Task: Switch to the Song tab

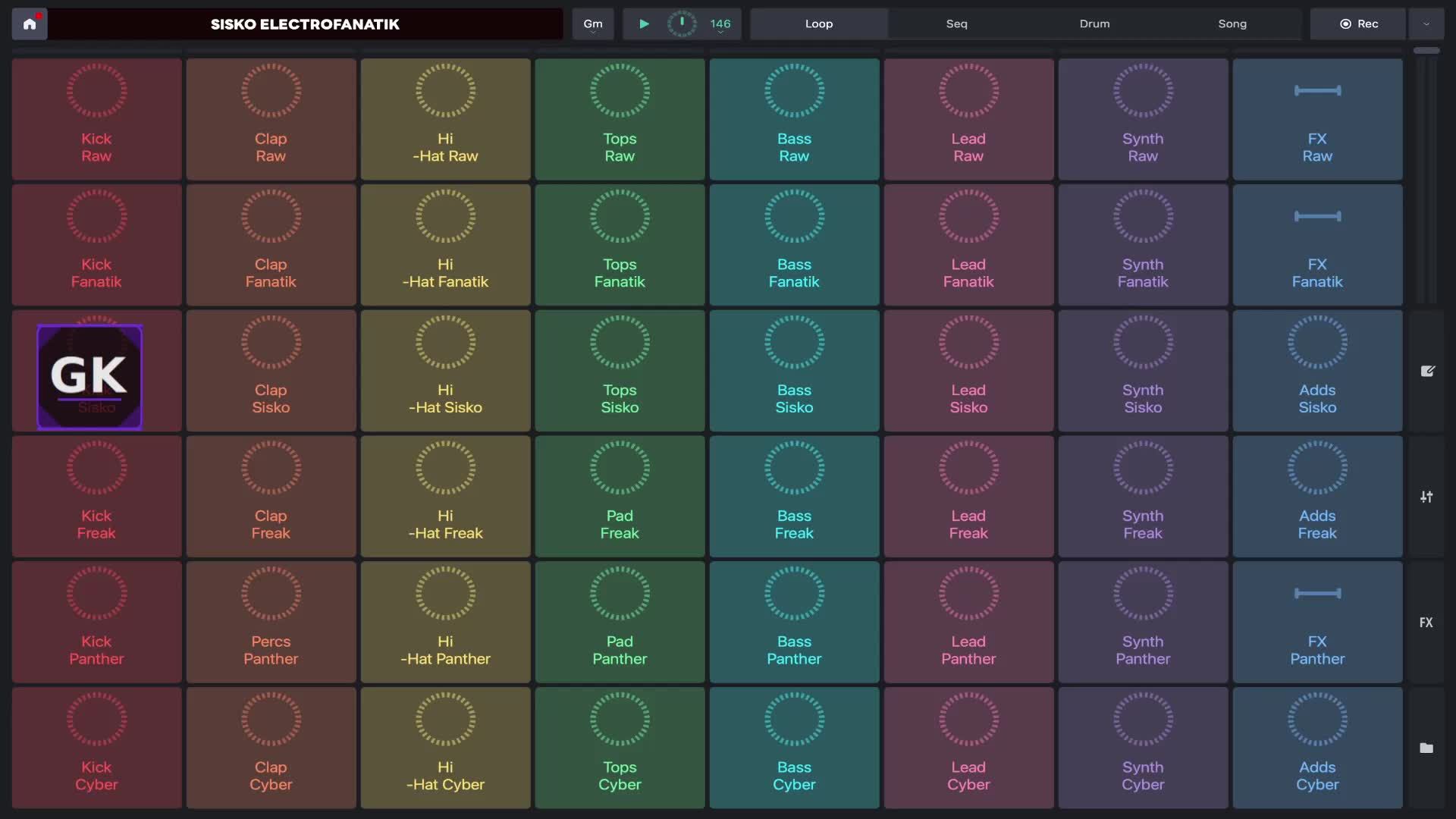Action: 1232,24
